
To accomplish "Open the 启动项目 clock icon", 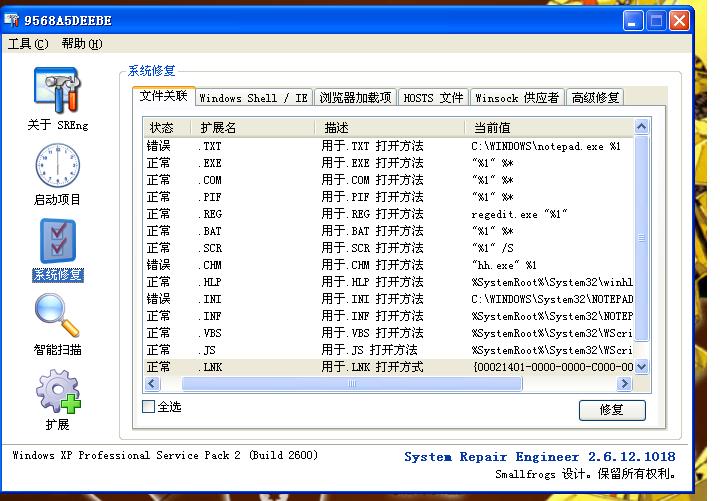I will [57, 165].
